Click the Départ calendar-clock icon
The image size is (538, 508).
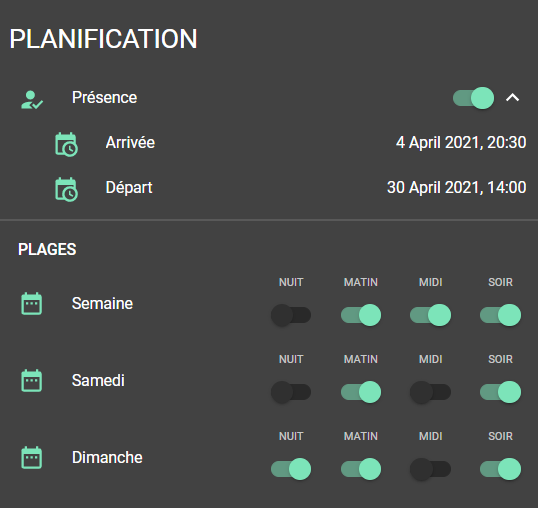tap(66, 189)
